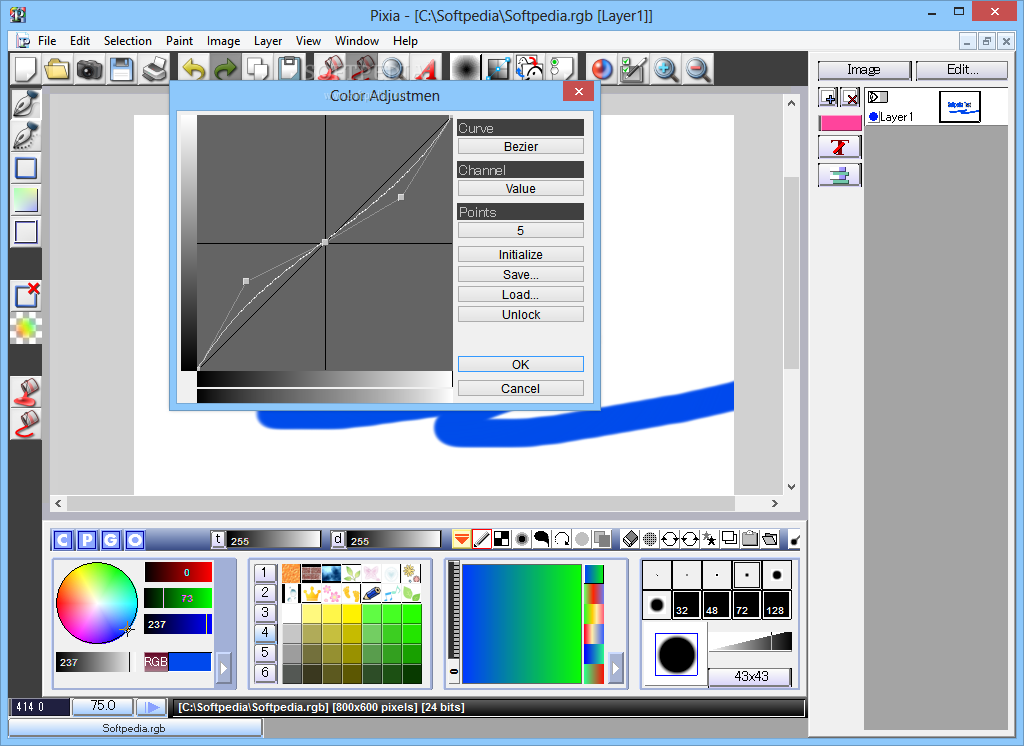Click the Layer1 thumbnail preview
This screenshot has width=1024, height=746.
(959, 106)
